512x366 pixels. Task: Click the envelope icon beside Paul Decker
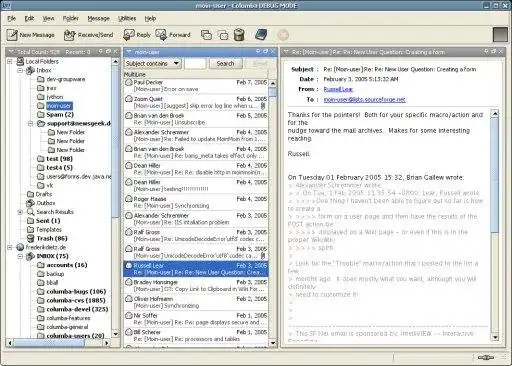coord(129,82)
